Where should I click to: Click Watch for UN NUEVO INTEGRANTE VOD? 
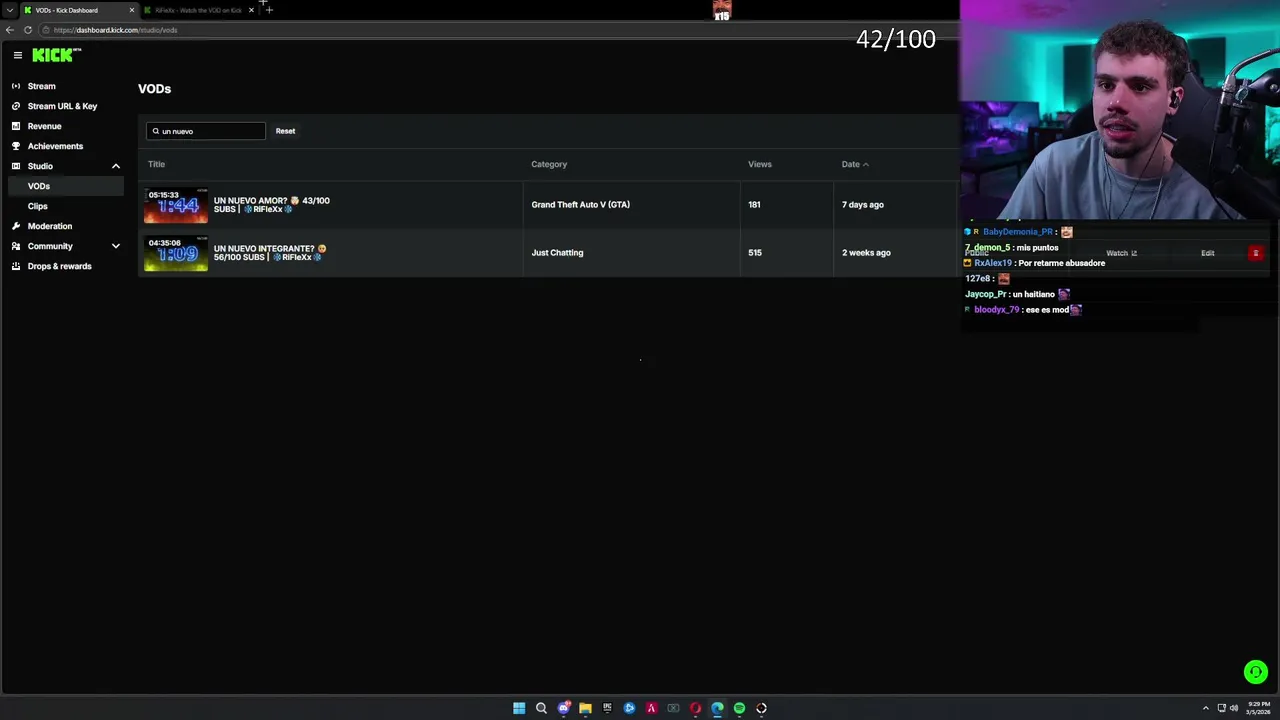tap(1121, 253)
